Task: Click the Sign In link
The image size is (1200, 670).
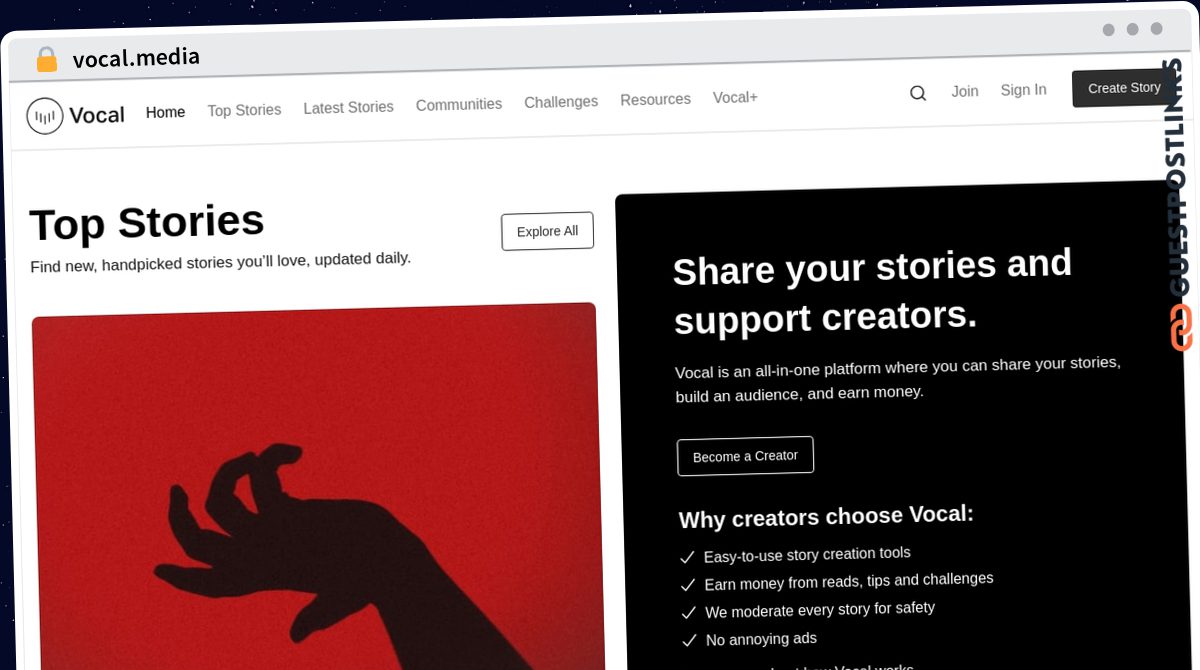Action: (1023, 90)
